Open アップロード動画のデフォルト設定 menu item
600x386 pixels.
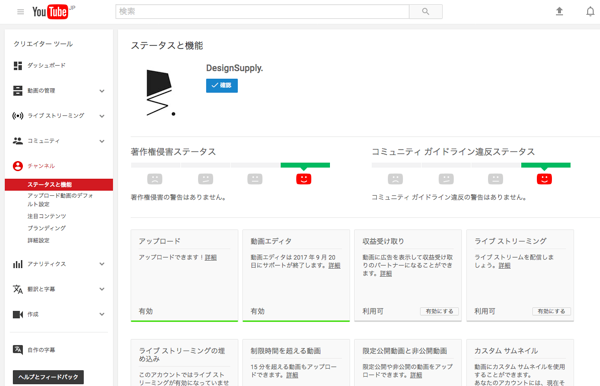point(60,200)
